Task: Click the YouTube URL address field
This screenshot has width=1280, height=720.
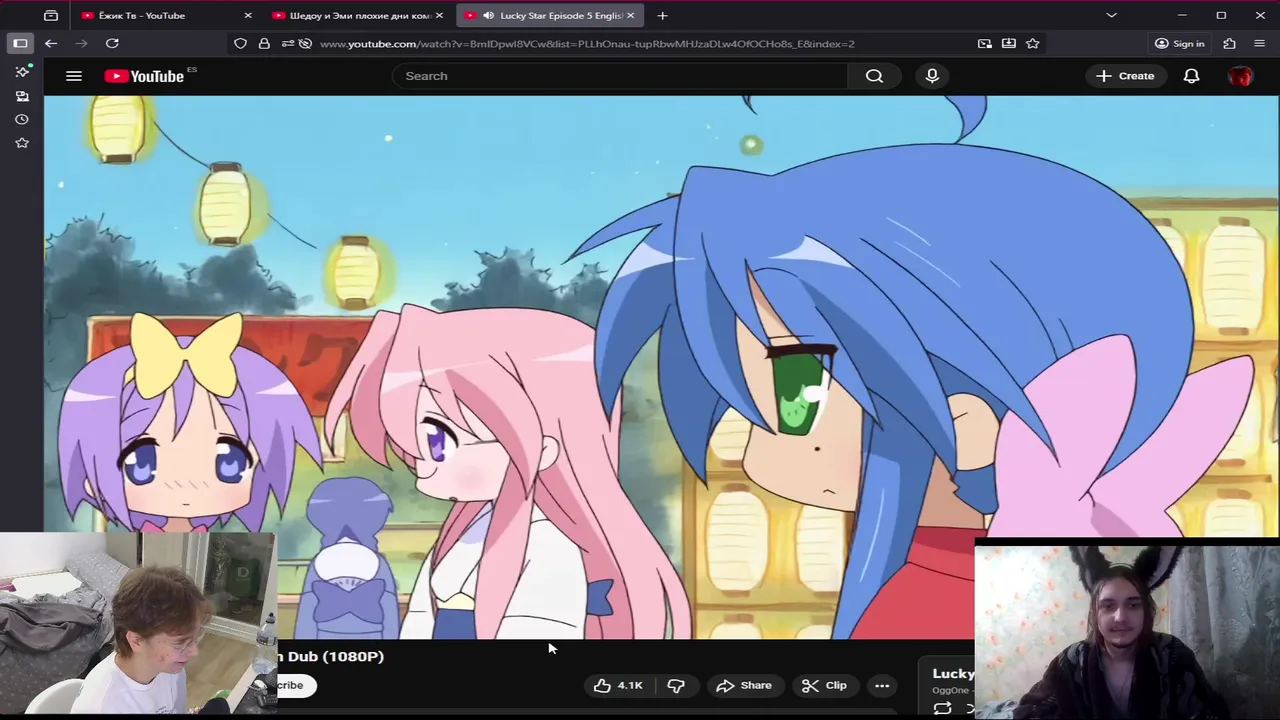Action: pos(640,44)
